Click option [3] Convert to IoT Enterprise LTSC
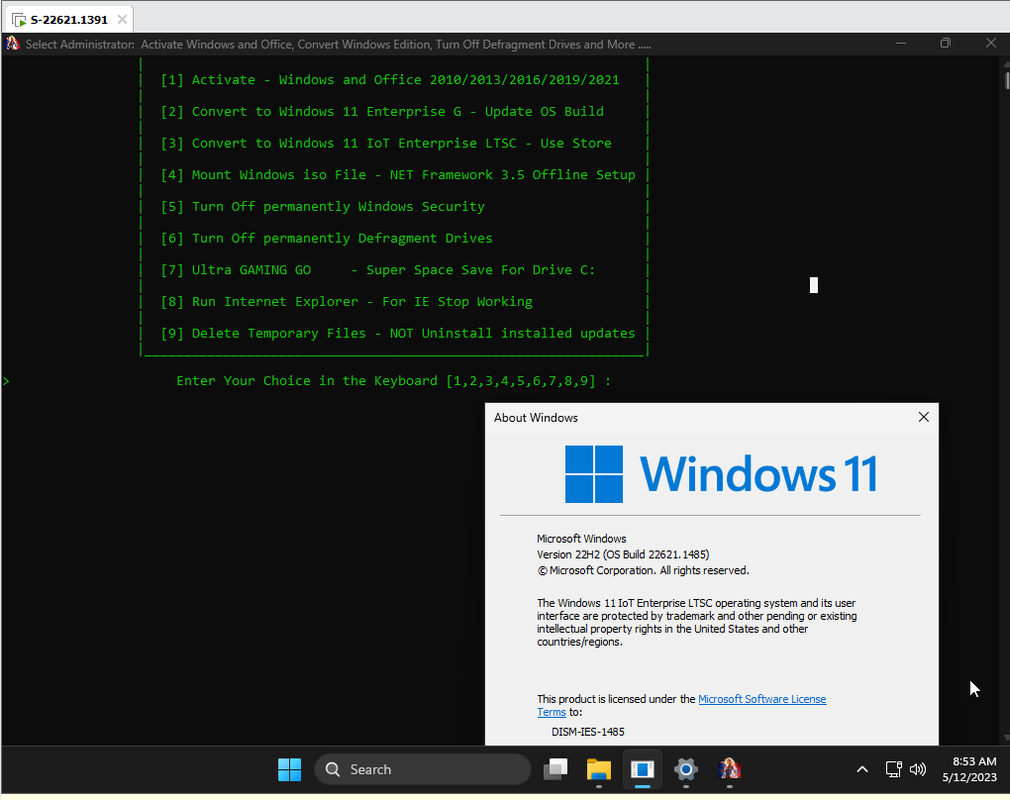1010x800 pixels. pos(386,143)
